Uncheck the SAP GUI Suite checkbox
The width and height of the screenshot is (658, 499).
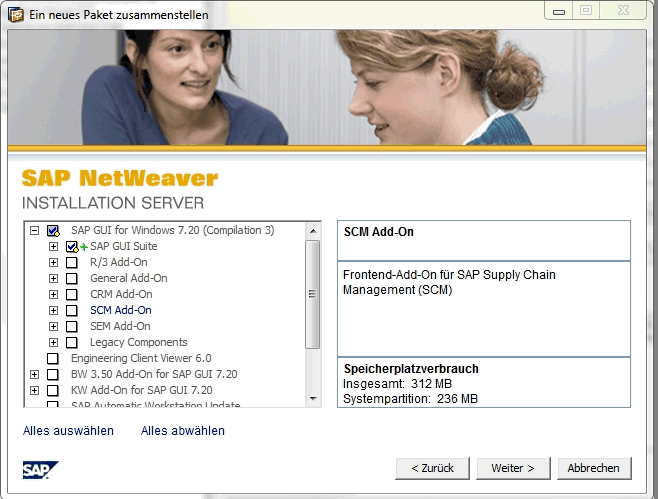tap(72, 247)
